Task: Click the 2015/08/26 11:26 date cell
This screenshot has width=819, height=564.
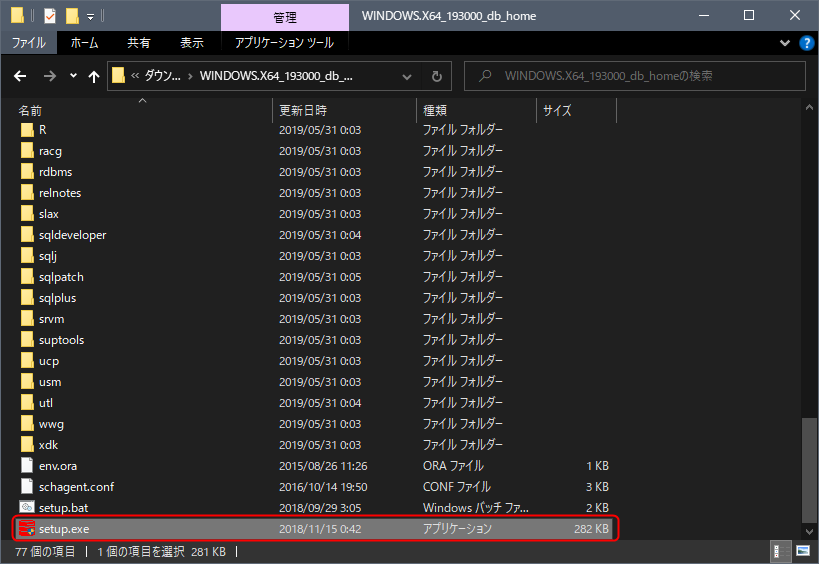Action: pyautogui.click(x=323, y=466)
